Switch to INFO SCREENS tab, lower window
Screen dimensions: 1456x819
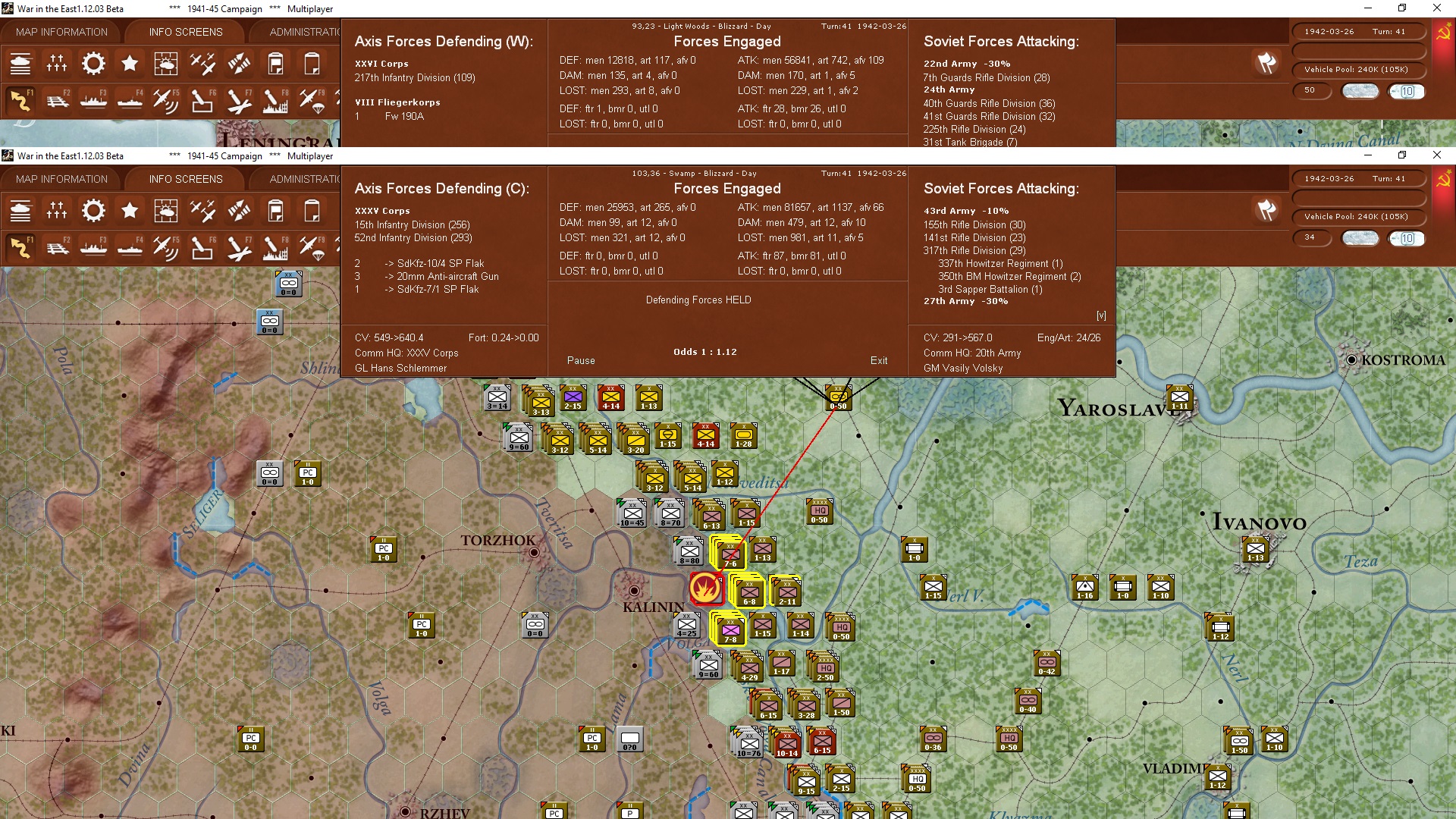click(186, 179)
